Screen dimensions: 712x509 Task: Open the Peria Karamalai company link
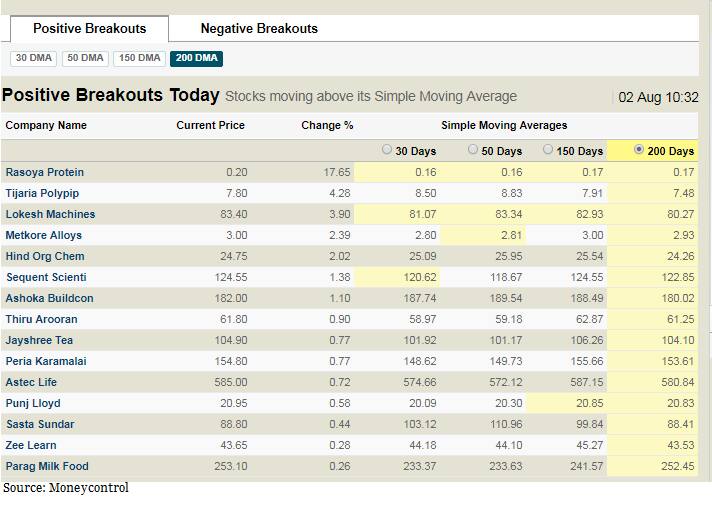(46, 361)
